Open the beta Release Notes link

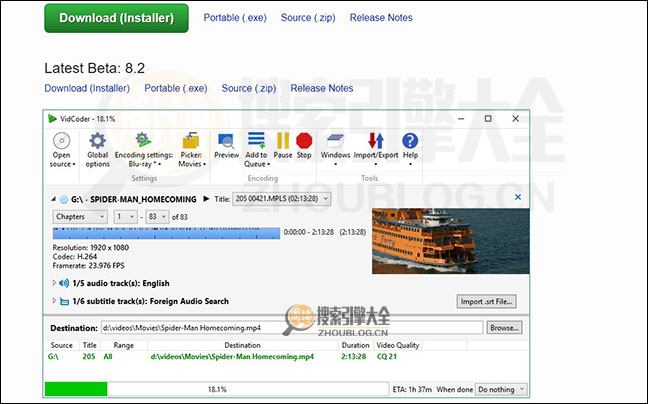tap(322, 88)
